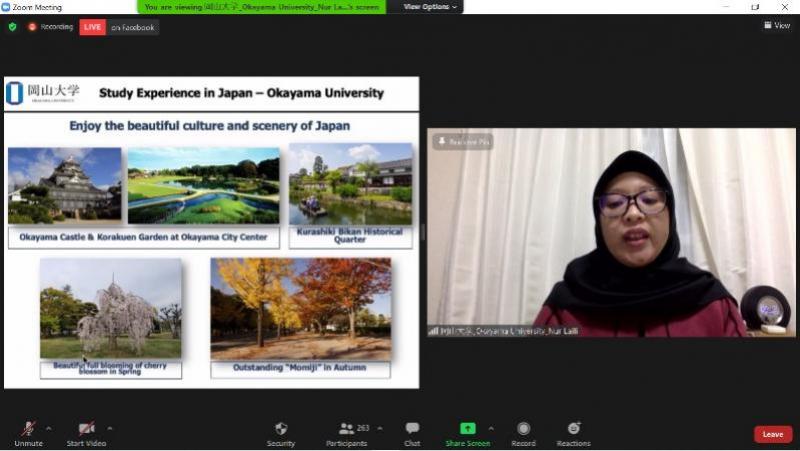Click the Recording indicator
Viewport: 800px width, 451px height.
pyautogui.click(x=51, y=27)
